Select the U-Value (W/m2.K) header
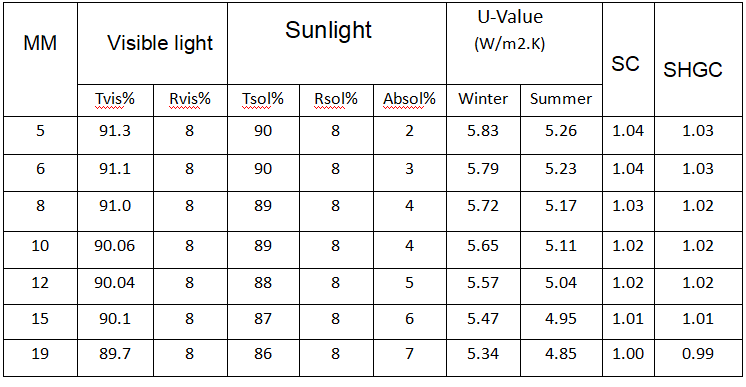The image size is (746, 387). tap(524, 44)
